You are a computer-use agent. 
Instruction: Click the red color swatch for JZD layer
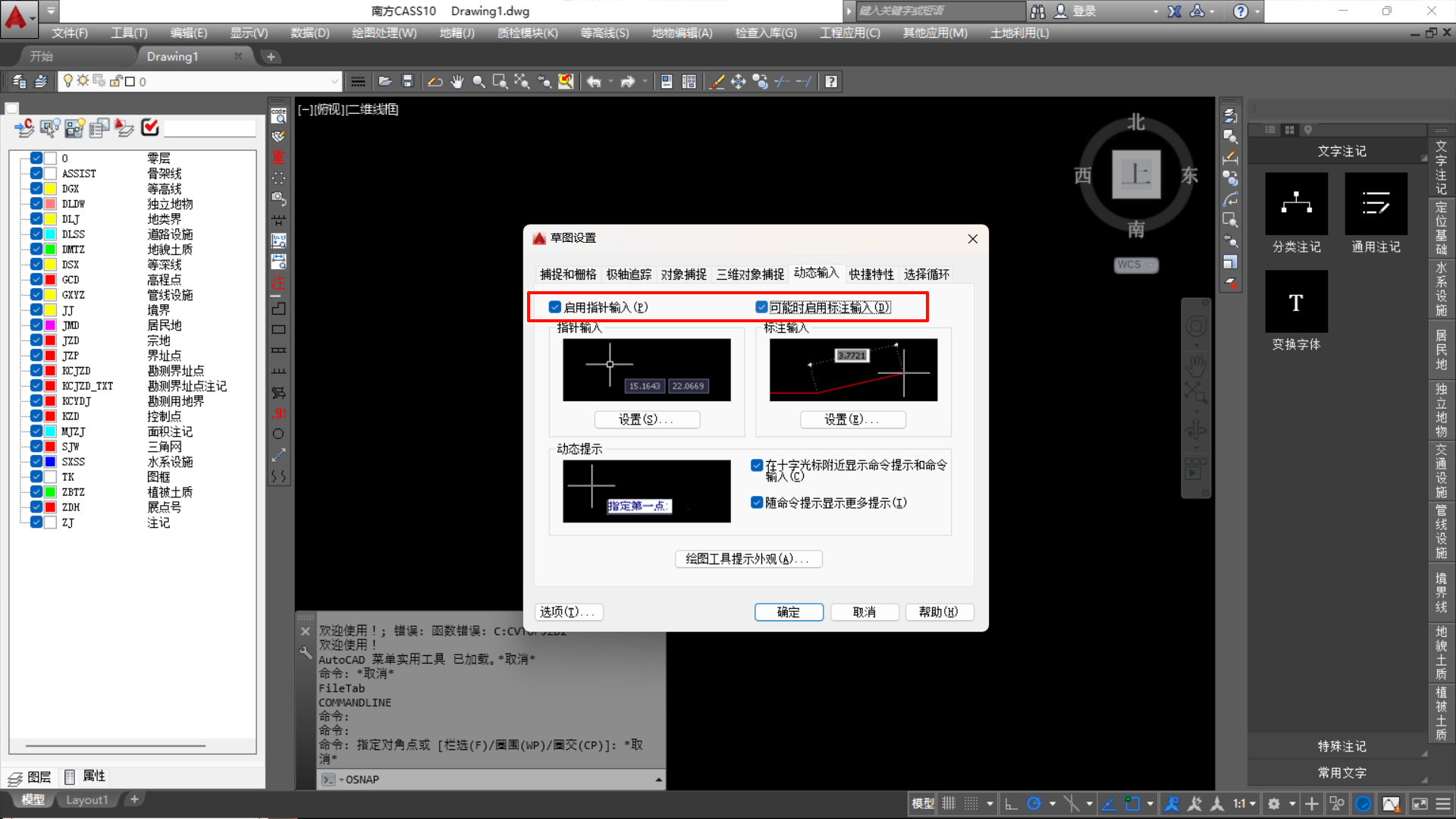click(x=50, y=340)
